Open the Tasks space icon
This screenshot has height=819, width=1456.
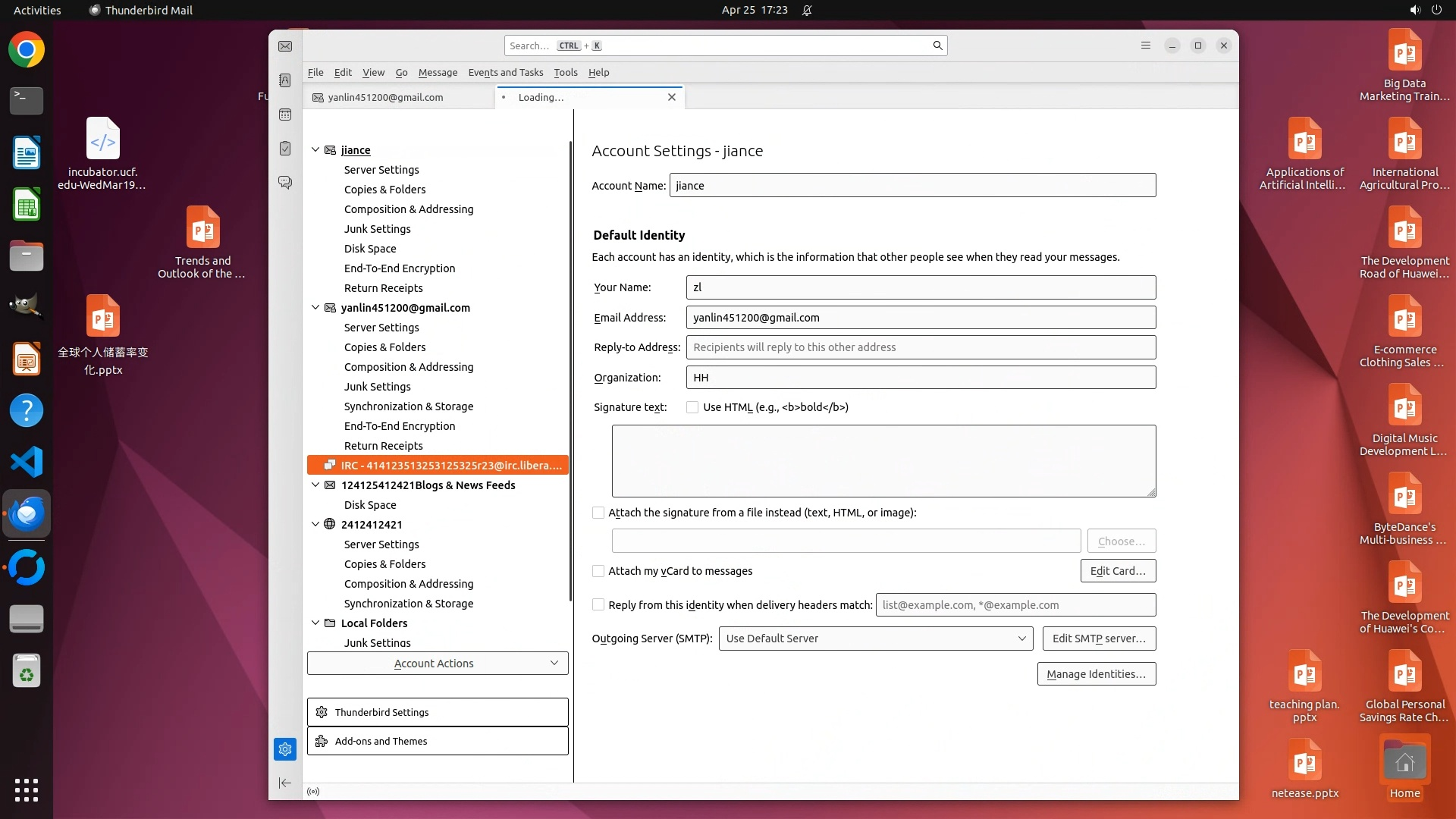point(285,149)
